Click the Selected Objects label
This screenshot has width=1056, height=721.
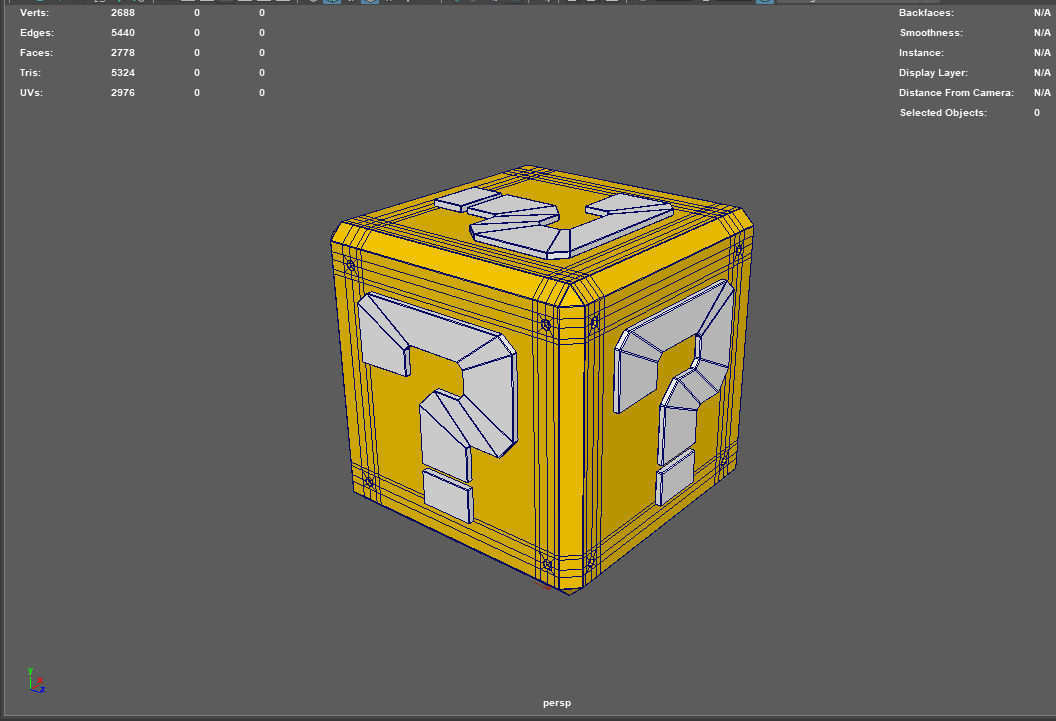(x=943, y=113)
